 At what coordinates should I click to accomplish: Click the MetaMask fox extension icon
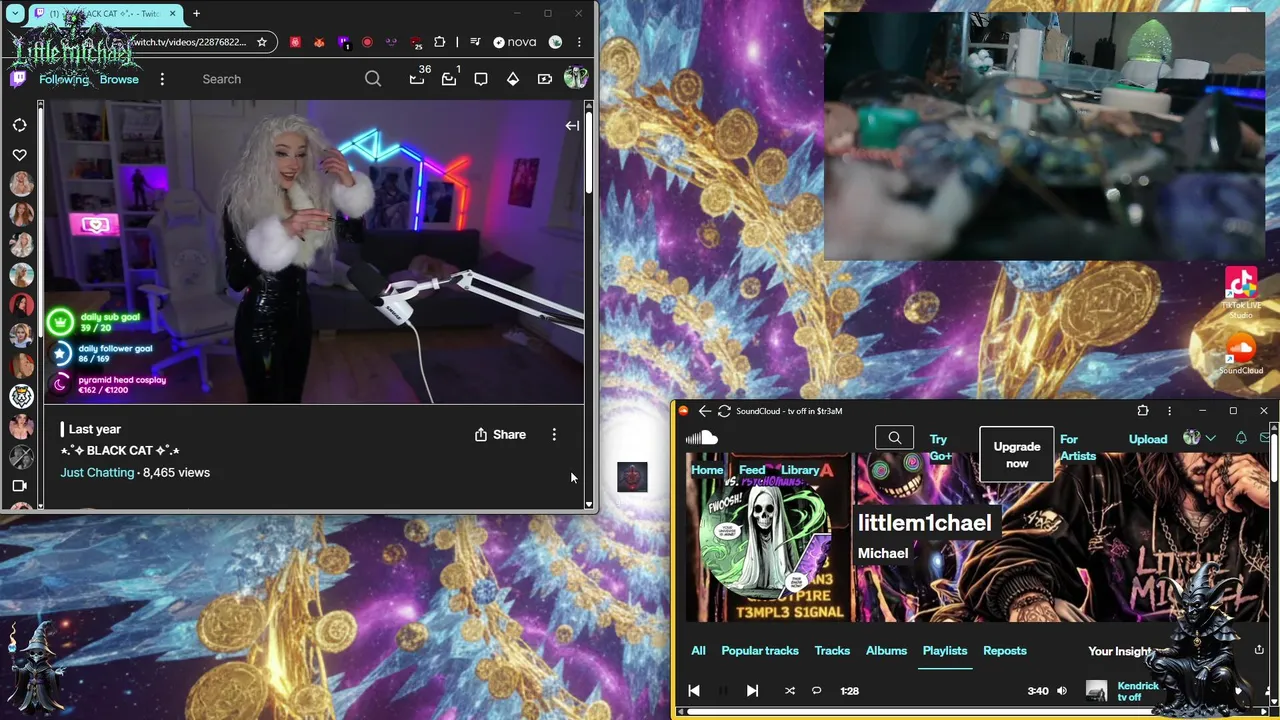(x=319, y=42)
